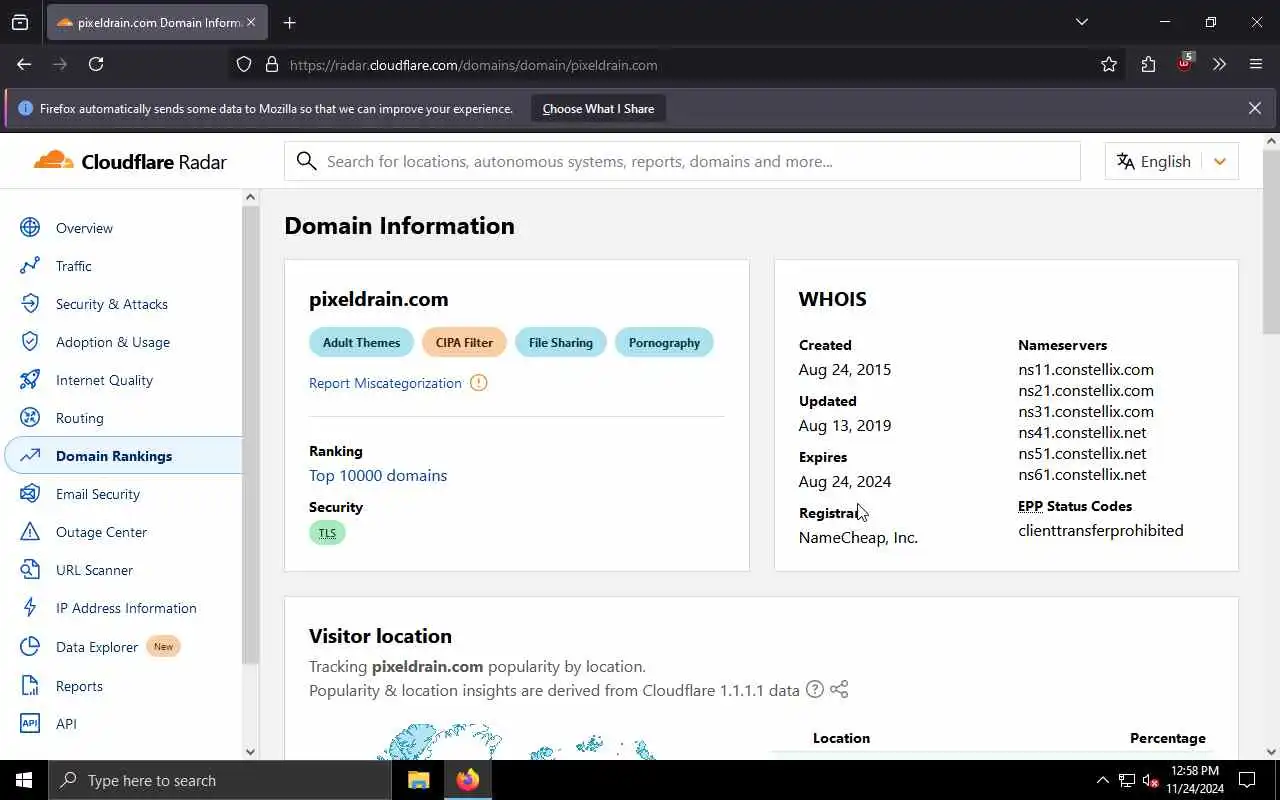Viewport: 1280px width, 800px height.
Task: Open URL Scanner menu item
Action: [x=94, y=570]
